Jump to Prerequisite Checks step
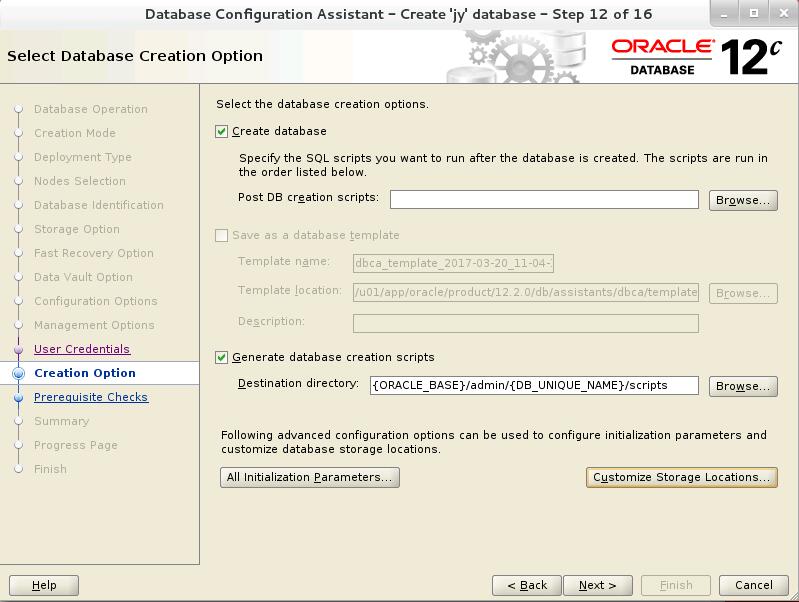Screen dimensions: 799x602 click(91, 397)
